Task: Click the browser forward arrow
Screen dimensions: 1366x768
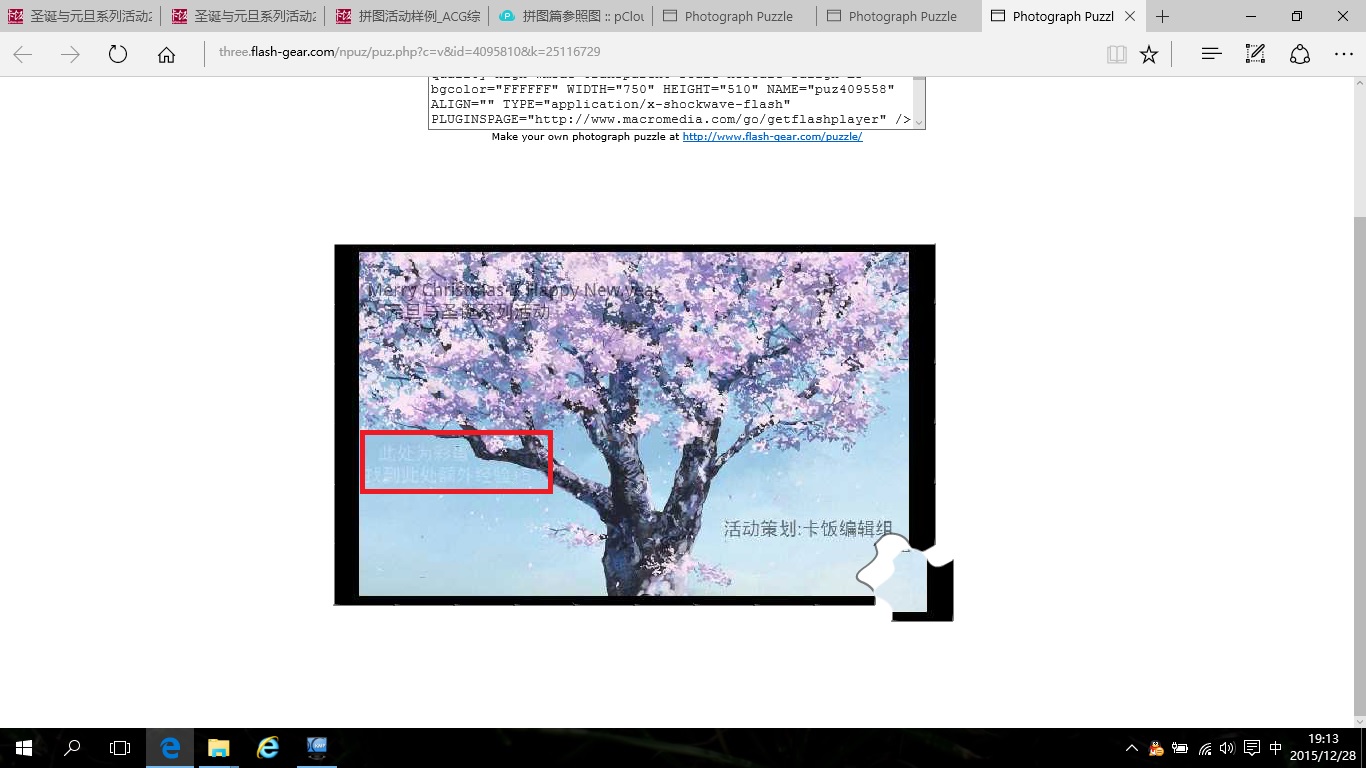Action: click(x=70, y=55)
